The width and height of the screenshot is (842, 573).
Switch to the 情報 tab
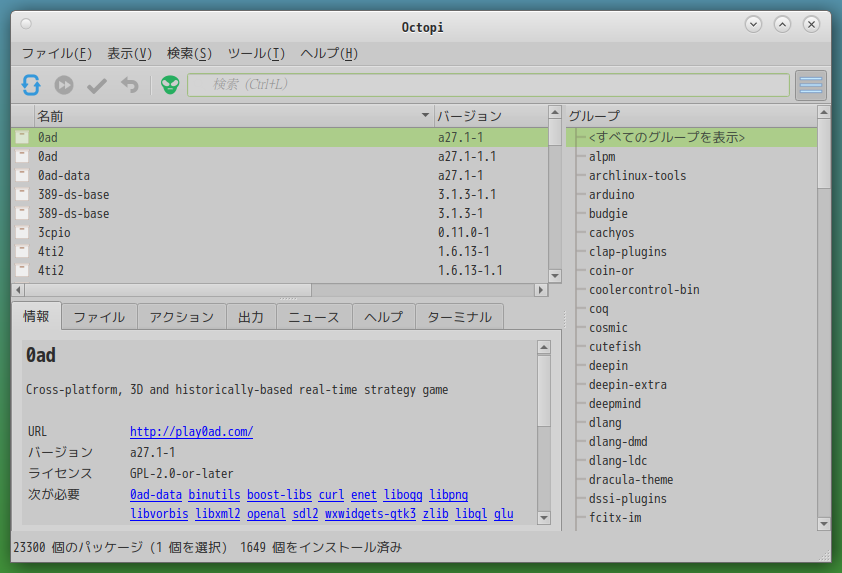[x=37, y=316]
